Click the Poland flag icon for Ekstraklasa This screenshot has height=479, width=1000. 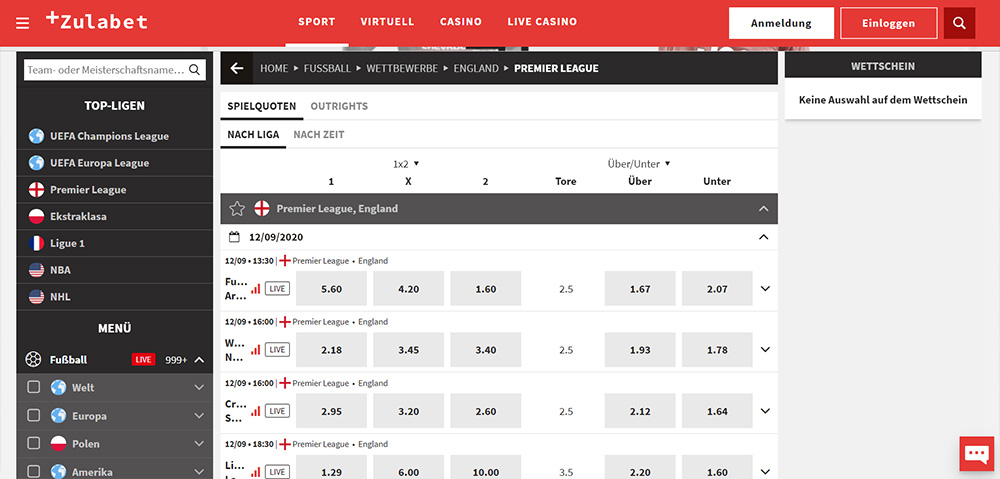[36, 216]
